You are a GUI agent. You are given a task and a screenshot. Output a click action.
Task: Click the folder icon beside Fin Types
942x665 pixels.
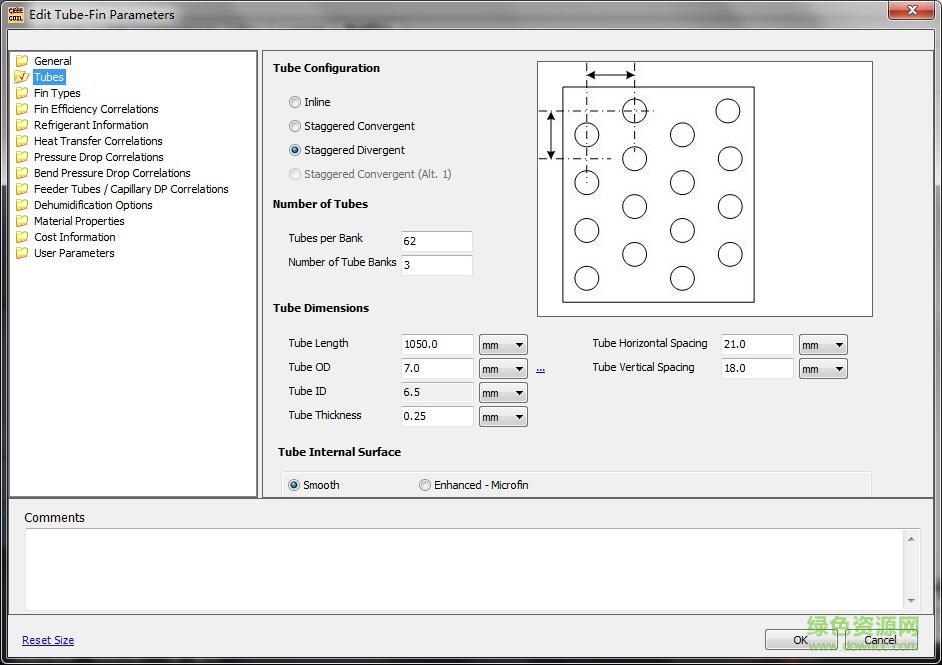pos(22,93)
